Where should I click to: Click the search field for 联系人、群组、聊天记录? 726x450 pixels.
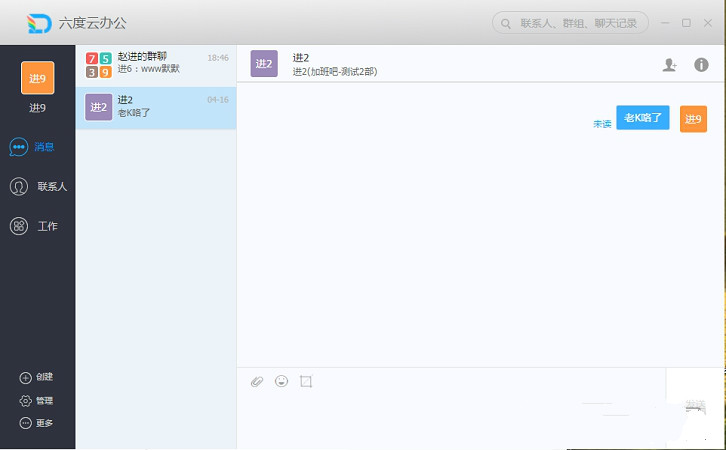[570, 23]
